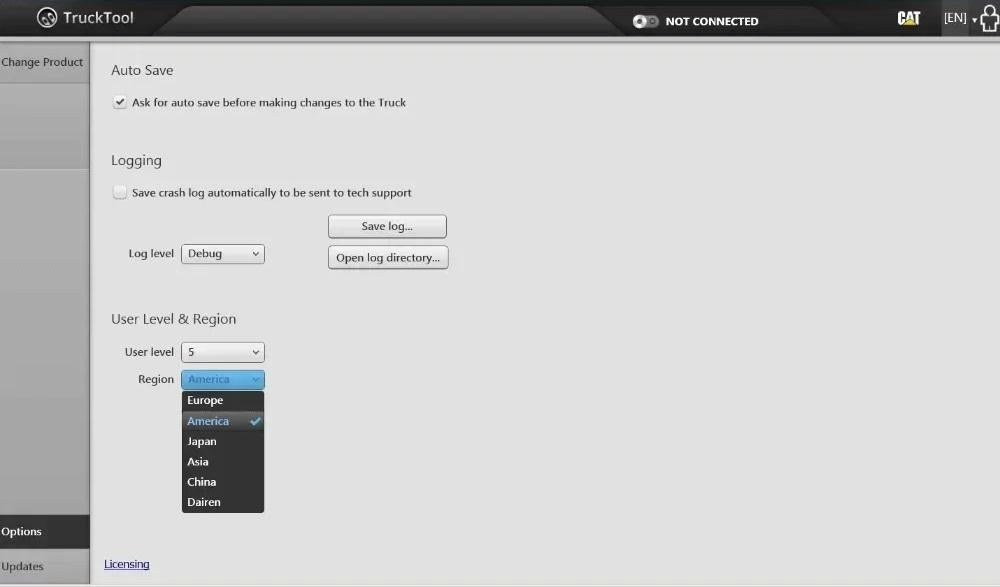
Task: Click the Save log... button
Action: point(387,227)
